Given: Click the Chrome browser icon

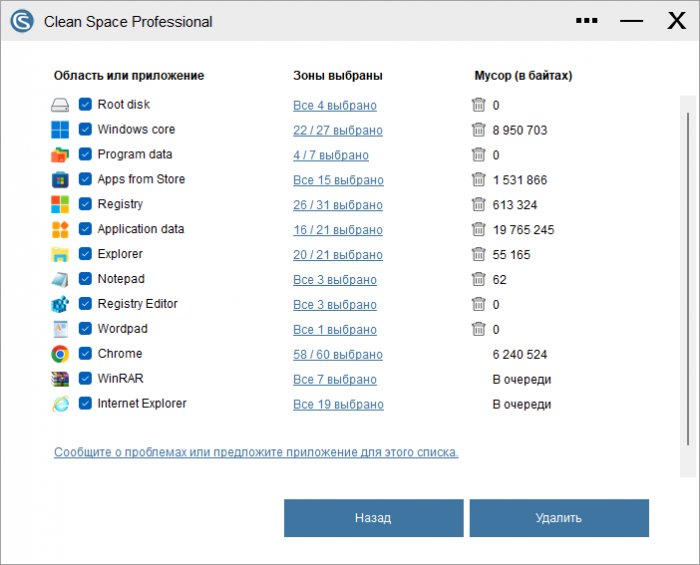Looking at the screenshot, I should 60,354.
